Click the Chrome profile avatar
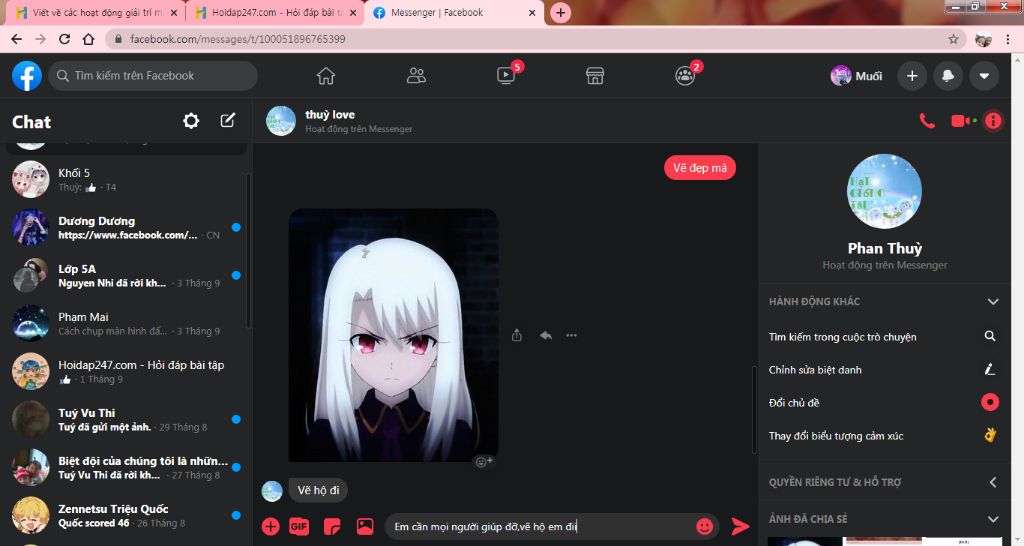Viewport: 1024px width, 546px height. pos(983,39)
